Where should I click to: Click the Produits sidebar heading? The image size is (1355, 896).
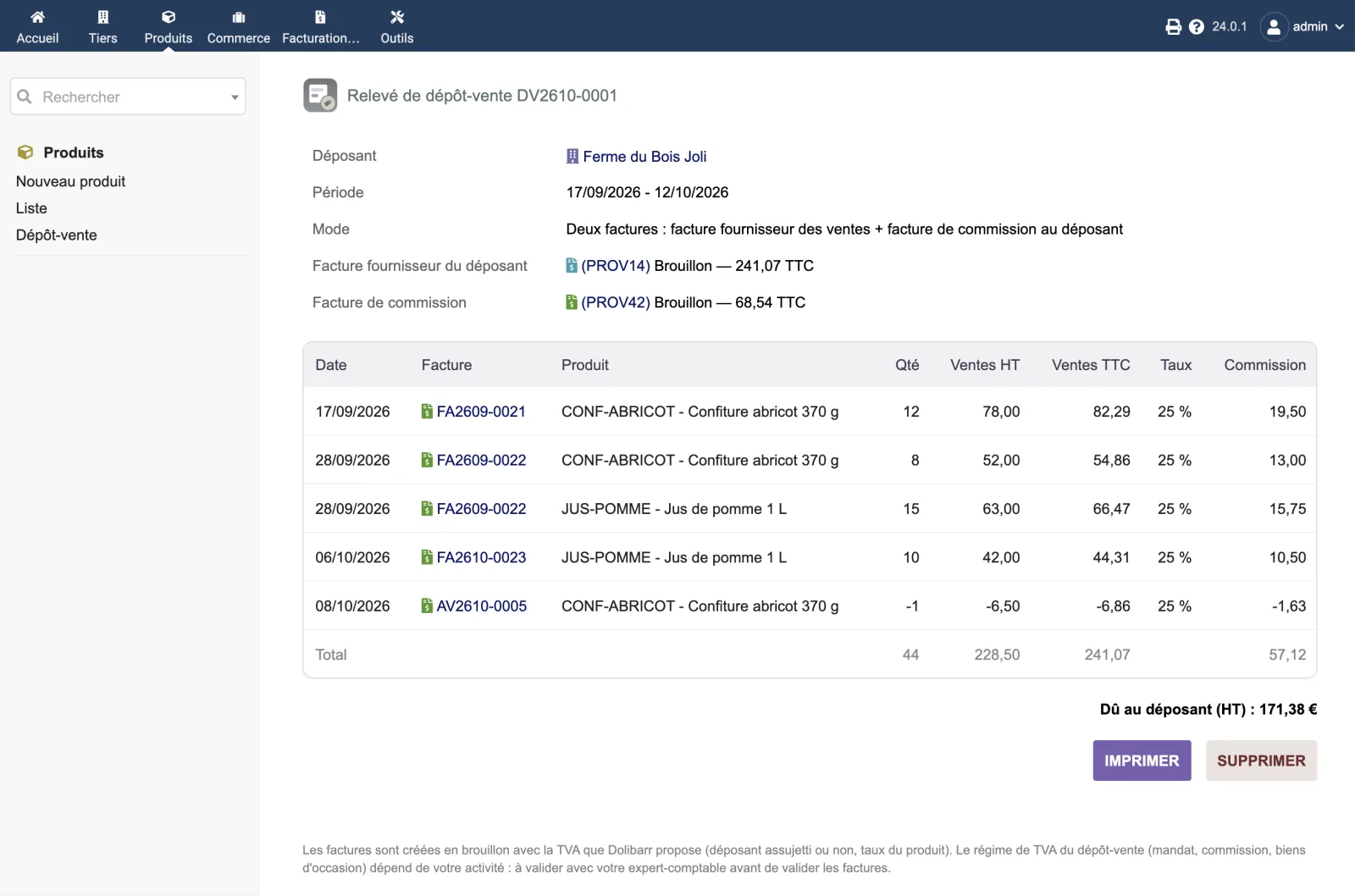(x=74, y=152)
